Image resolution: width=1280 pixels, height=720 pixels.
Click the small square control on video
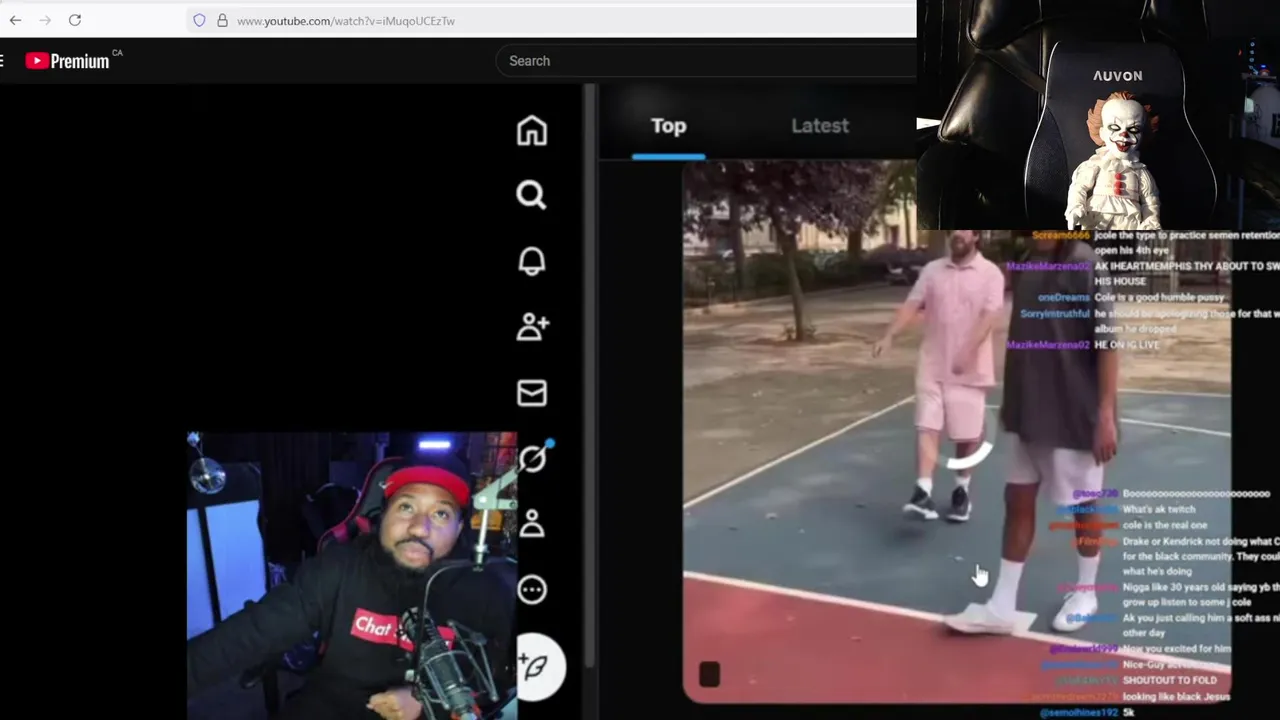[x=709, y=675]
